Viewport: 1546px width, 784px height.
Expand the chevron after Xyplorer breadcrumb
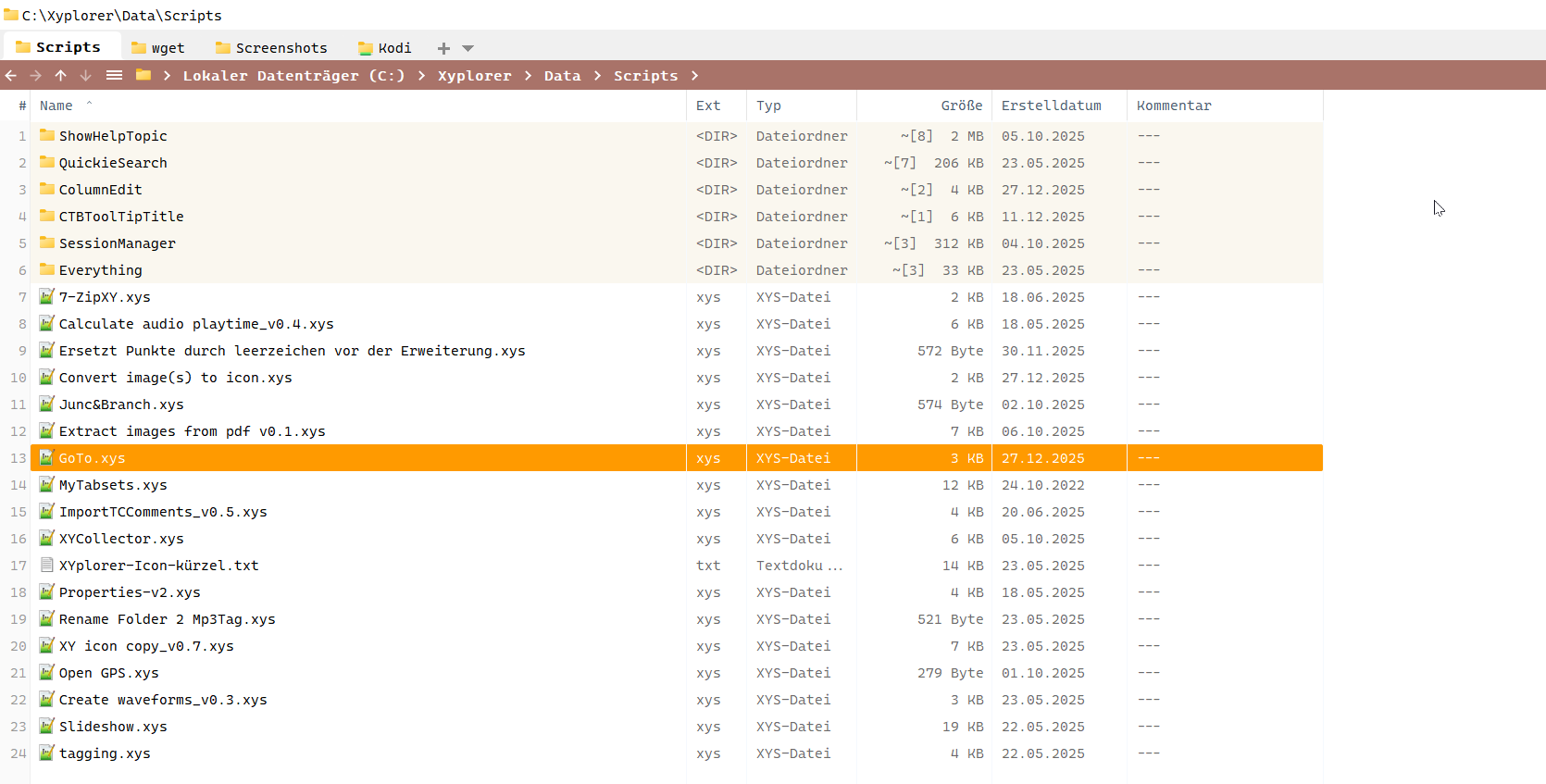(x=528, y=76)
